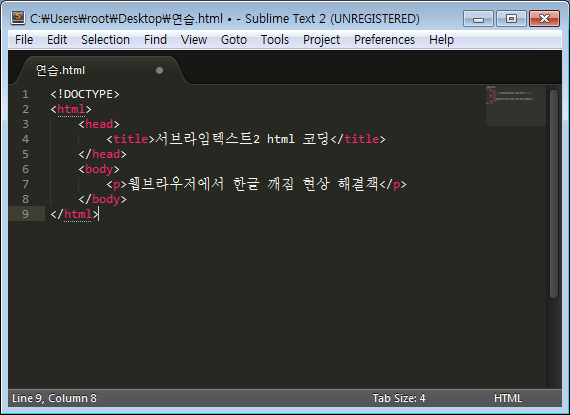Click the Line 9, Column 8 status text
This screenshot has width=570, height=415.
(54, 398)
